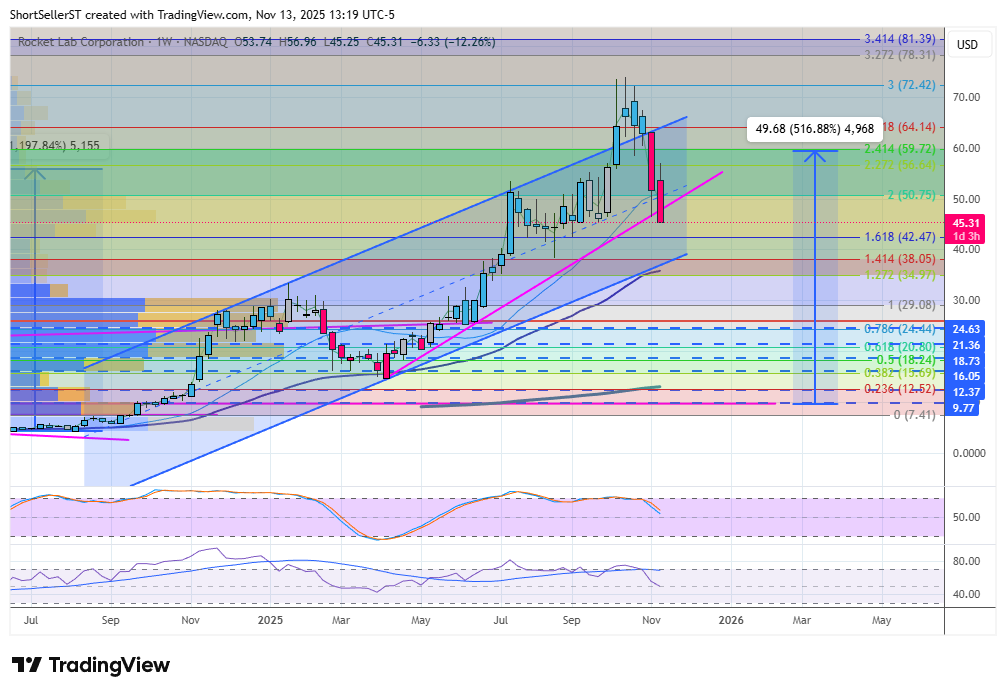This screenshot has width=1006, height=695.
Task: Click the 70.00 price scale label
Action: [966, 98]
